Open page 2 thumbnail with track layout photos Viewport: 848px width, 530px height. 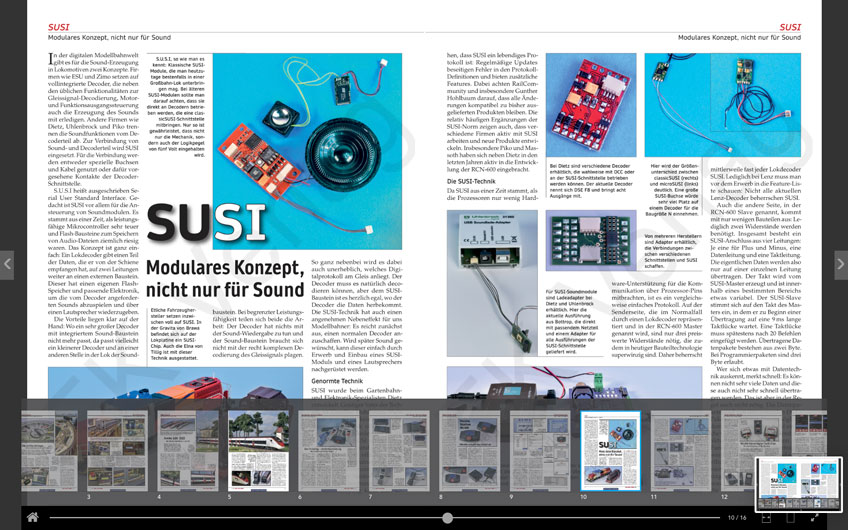49,450
